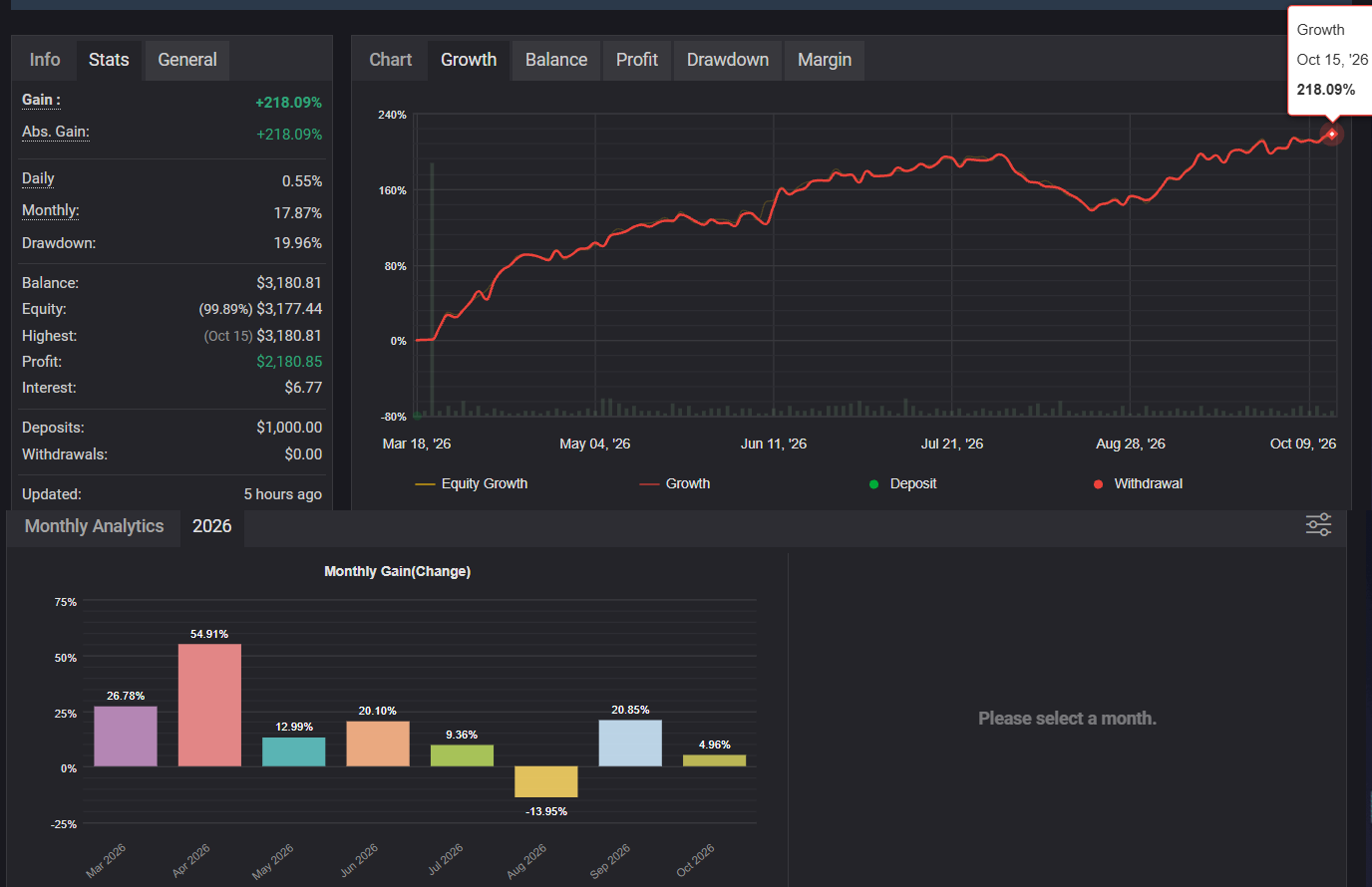The height and width of the screenshot is (887, 1372).
Task: Select the Mar 2026 purple bar
Action: point(126,737)
